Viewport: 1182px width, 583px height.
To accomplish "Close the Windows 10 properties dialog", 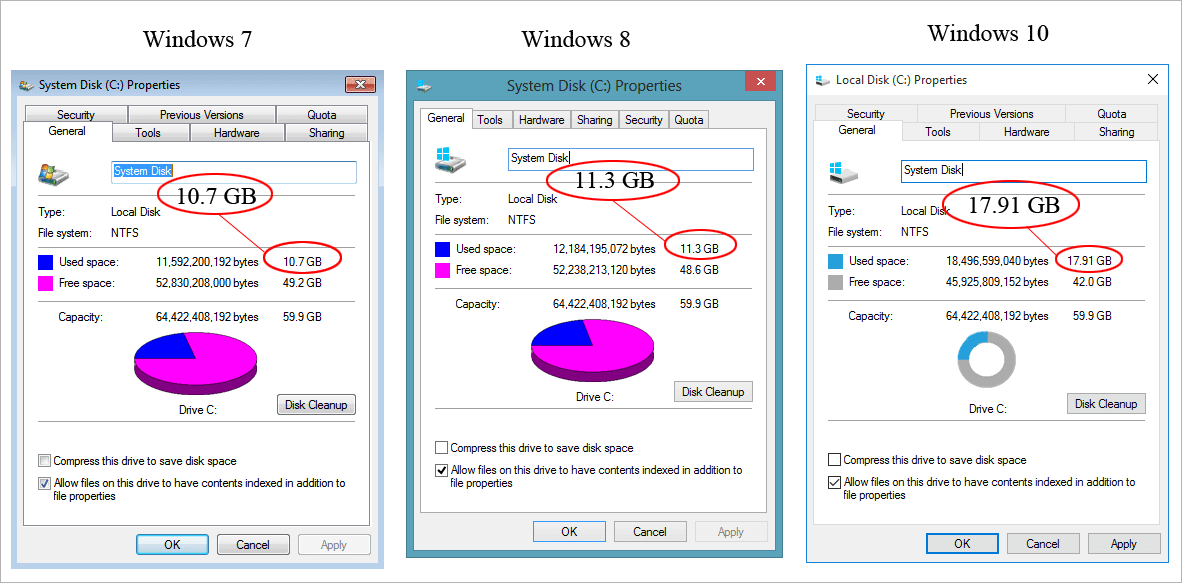I will click(1153, 79).
